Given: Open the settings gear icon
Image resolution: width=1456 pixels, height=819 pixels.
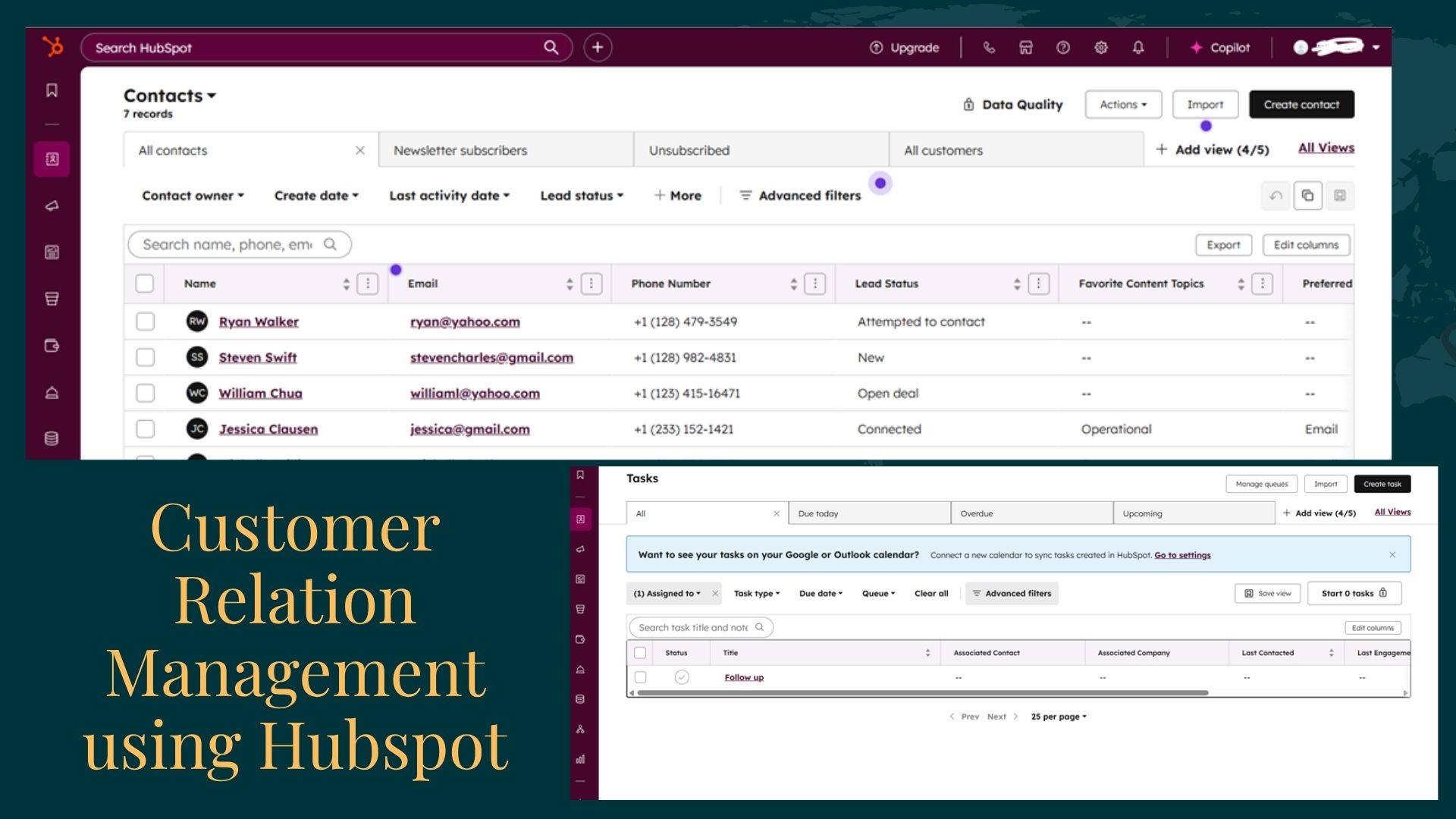Looking at the screenshot, I should tap(1101, 48).
